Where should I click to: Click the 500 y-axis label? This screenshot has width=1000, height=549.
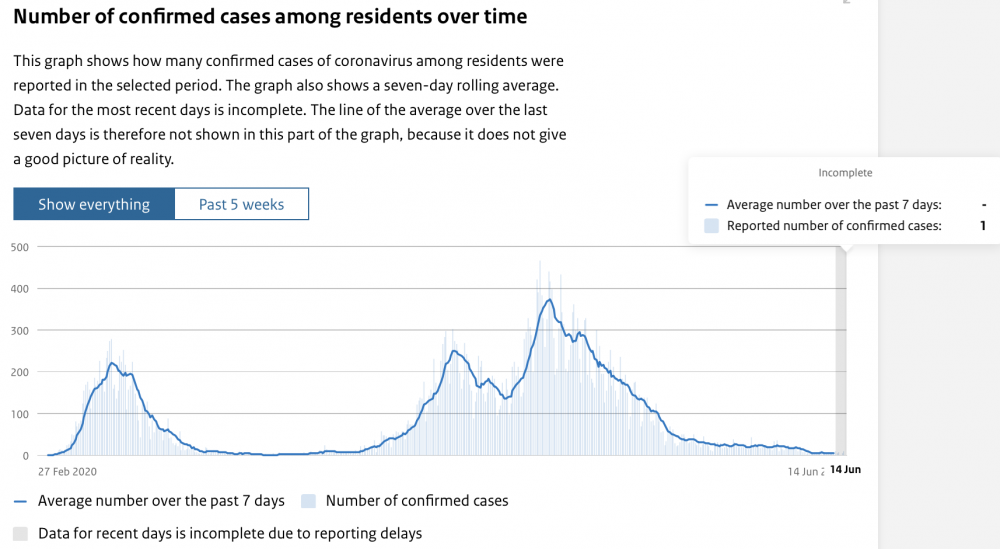coord(20,247)
